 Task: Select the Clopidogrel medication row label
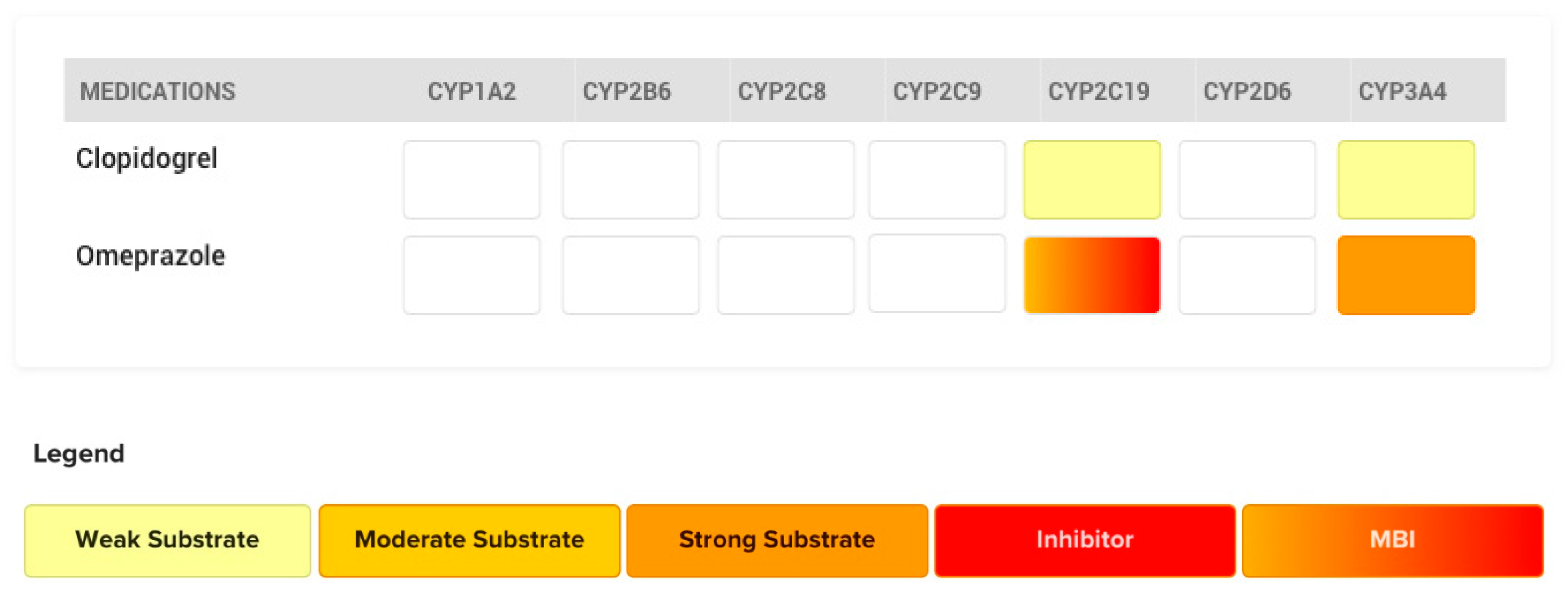click(147, 158)
